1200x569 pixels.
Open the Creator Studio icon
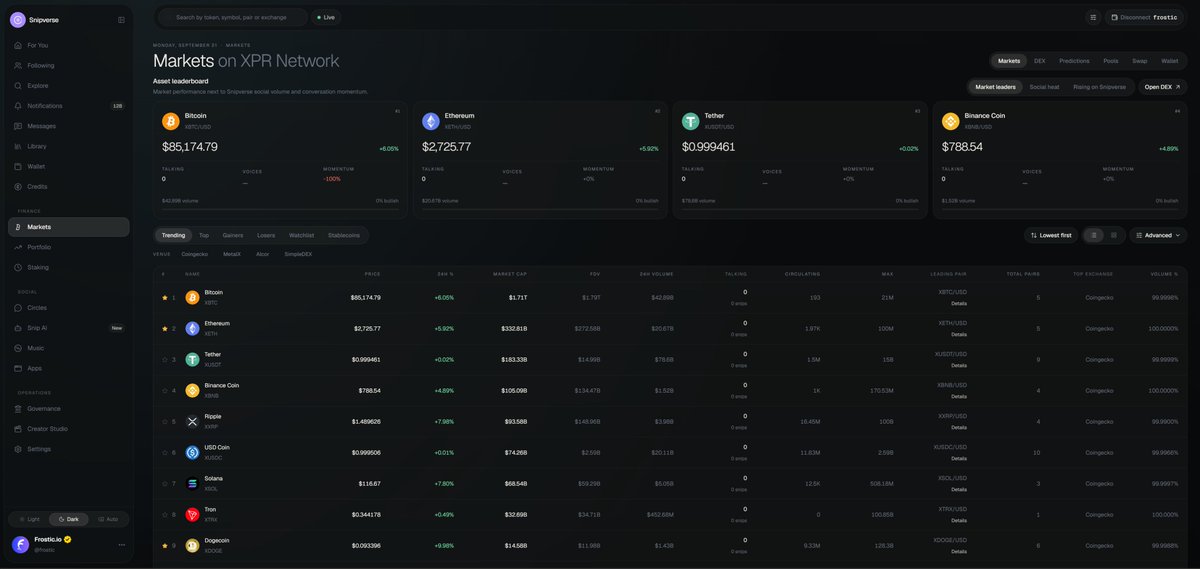[x=18, y=429]
